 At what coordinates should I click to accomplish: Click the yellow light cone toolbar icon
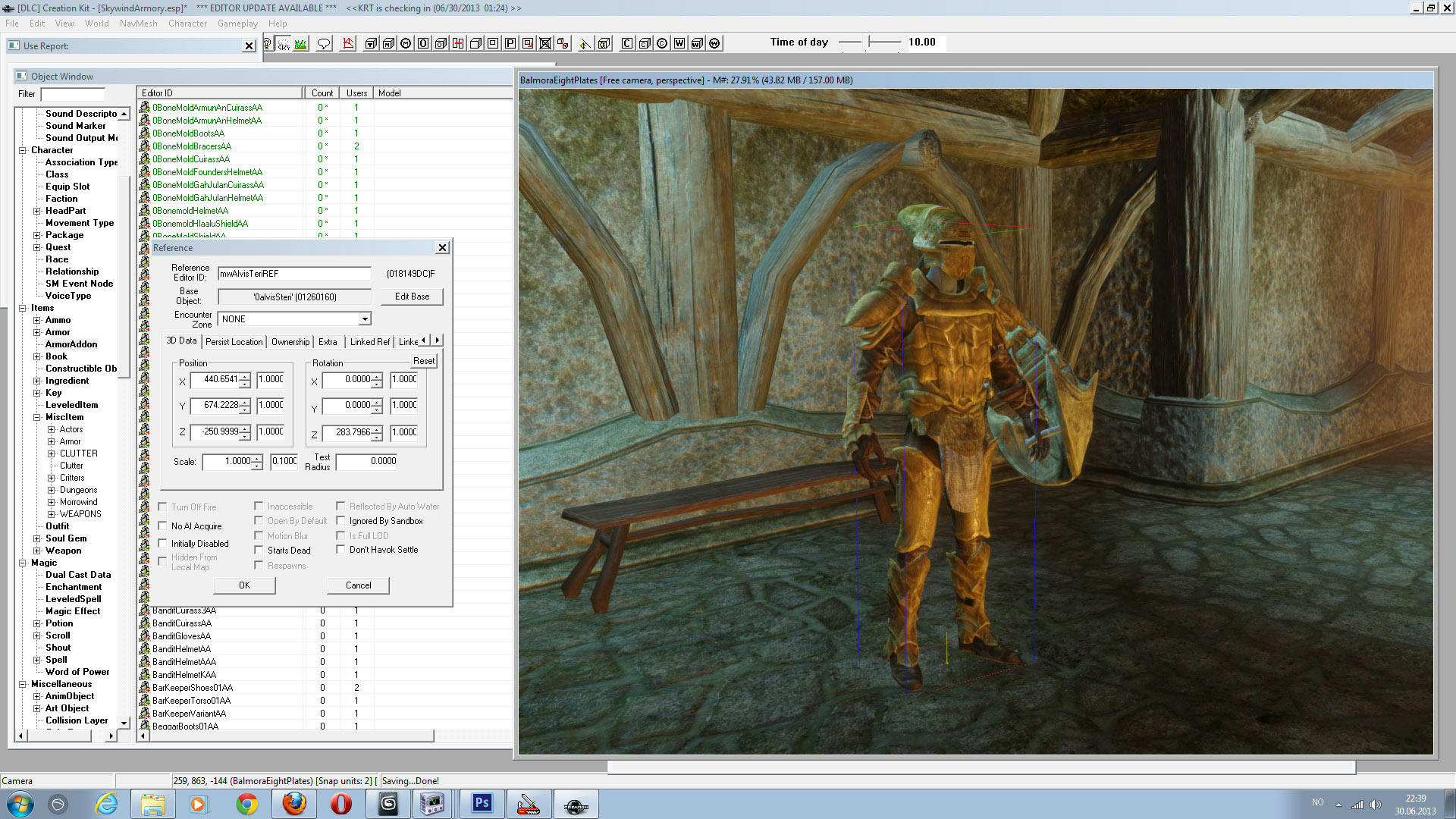585,43
